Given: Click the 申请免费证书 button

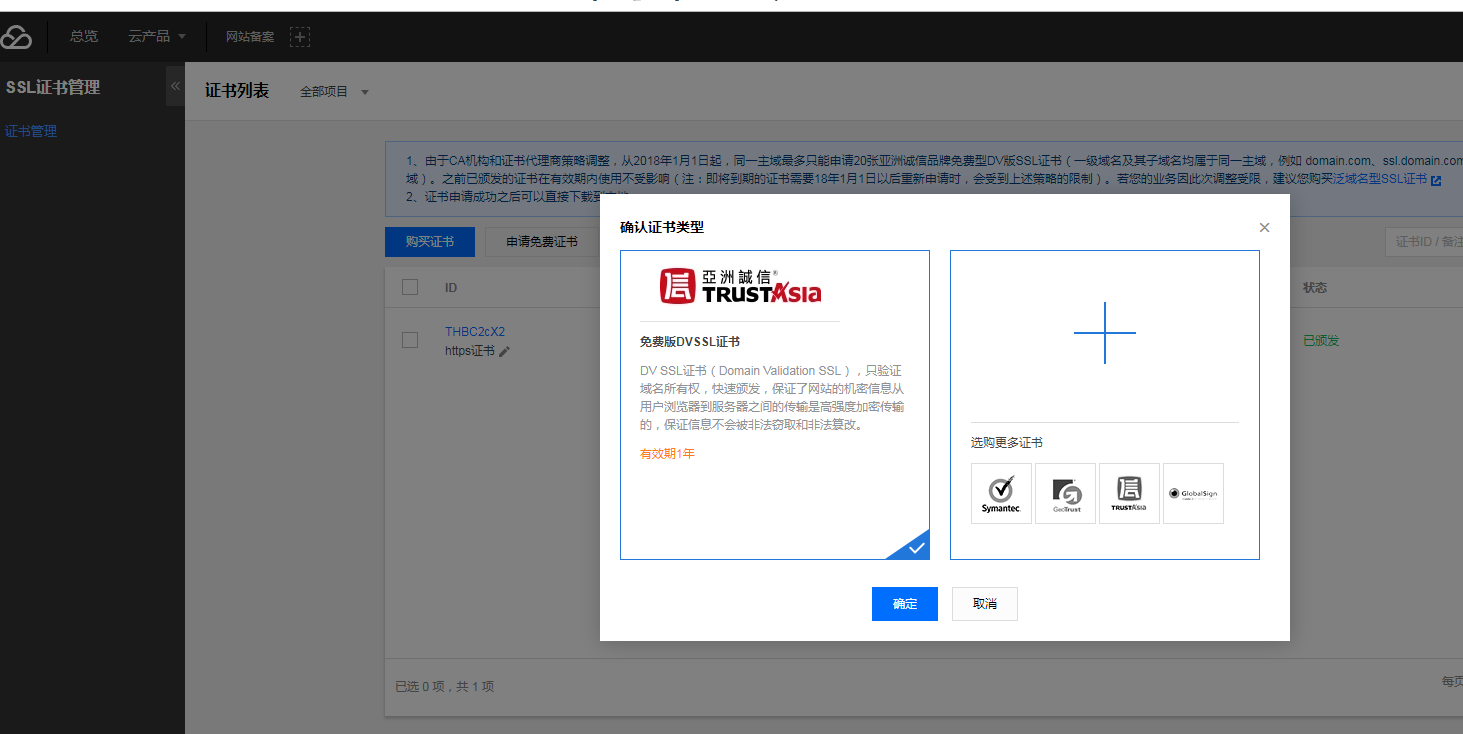Looking at the screenshot, I should pos(542,242).
